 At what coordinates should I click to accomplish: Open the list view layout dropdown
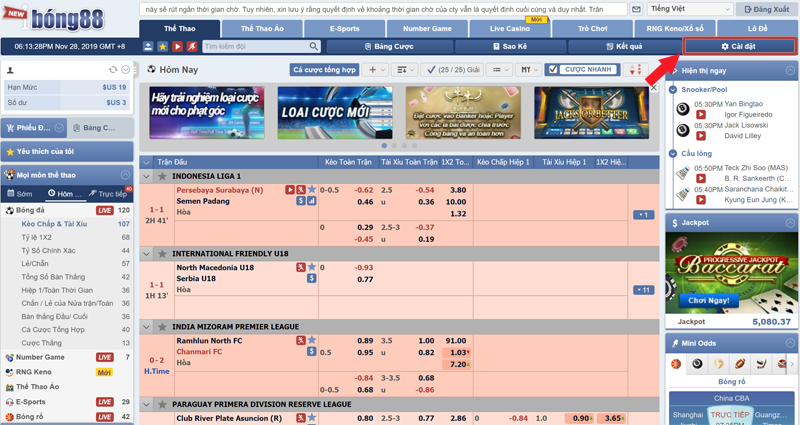[498, 70]
